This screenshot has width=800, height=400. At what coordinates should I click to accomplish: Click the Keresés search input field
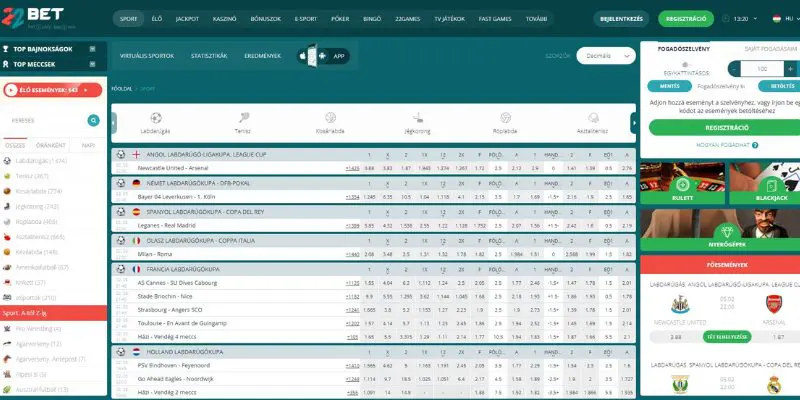[46, 120]
